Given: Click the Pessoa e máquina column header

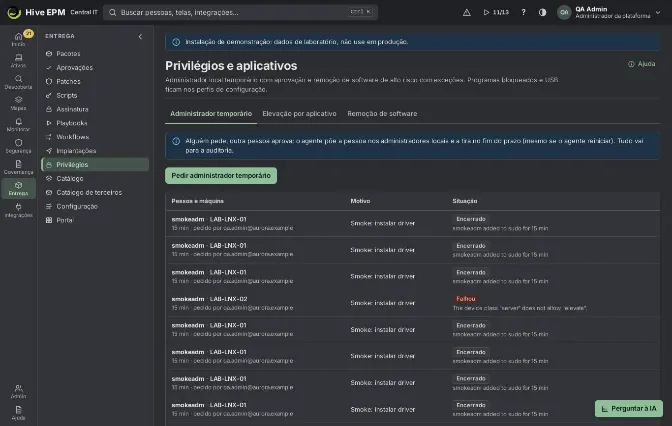Looking at the screenshot, I should pos(198,201).
